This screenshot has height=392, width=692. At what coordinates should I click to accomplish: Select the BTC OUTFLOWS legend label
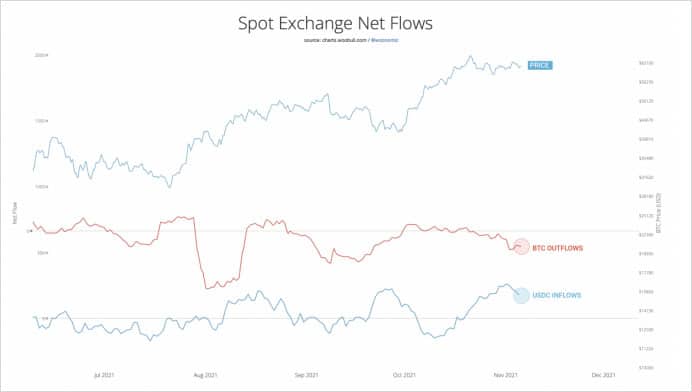557,248
